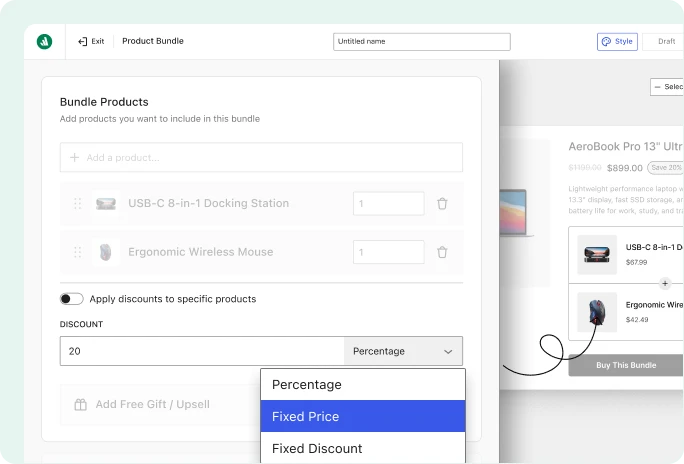This screenshot has width=684, height=464.
Task: Delete the USB-C 8-in-1 Docking Station row
Action: pos(442,204)
